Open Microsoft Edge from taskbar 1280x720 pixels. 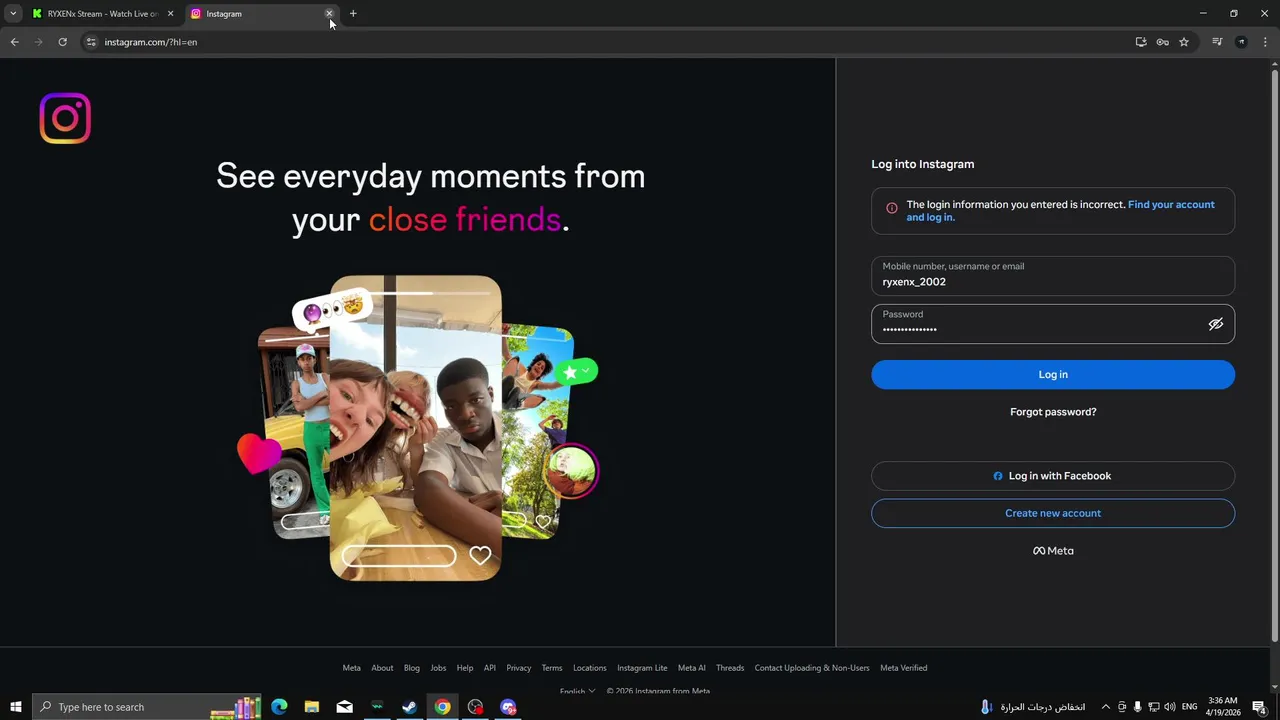[279, 707]
